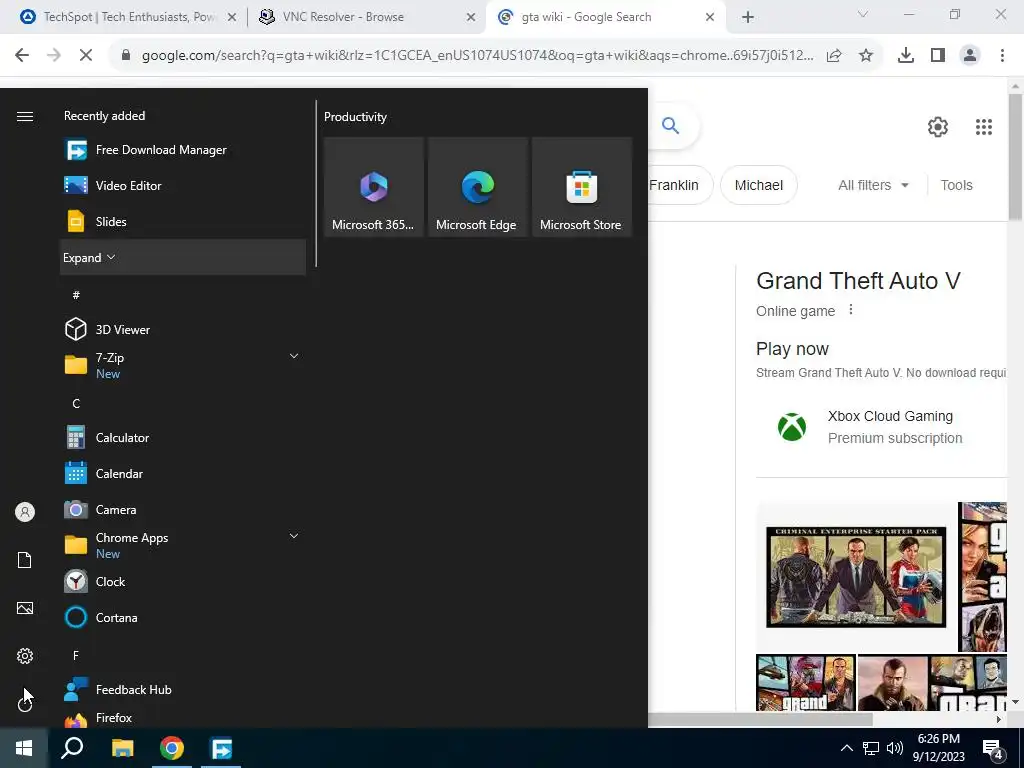This screenshot has width=1024, height=768.
Task: Bookmark this page with star icon
Action: 866,56
